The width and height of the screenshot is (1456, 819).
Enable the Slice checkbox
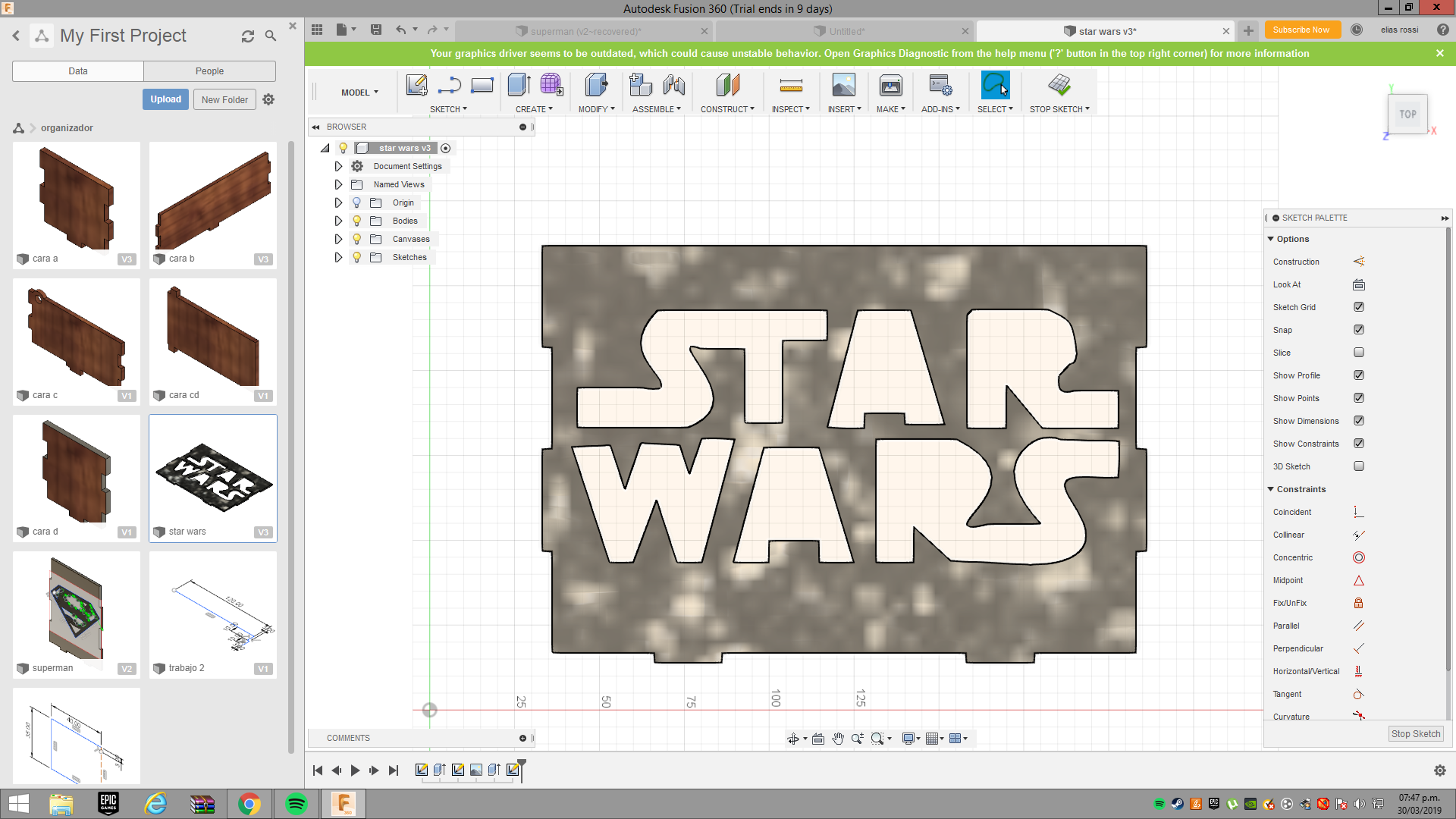(x=1358, y=353)
